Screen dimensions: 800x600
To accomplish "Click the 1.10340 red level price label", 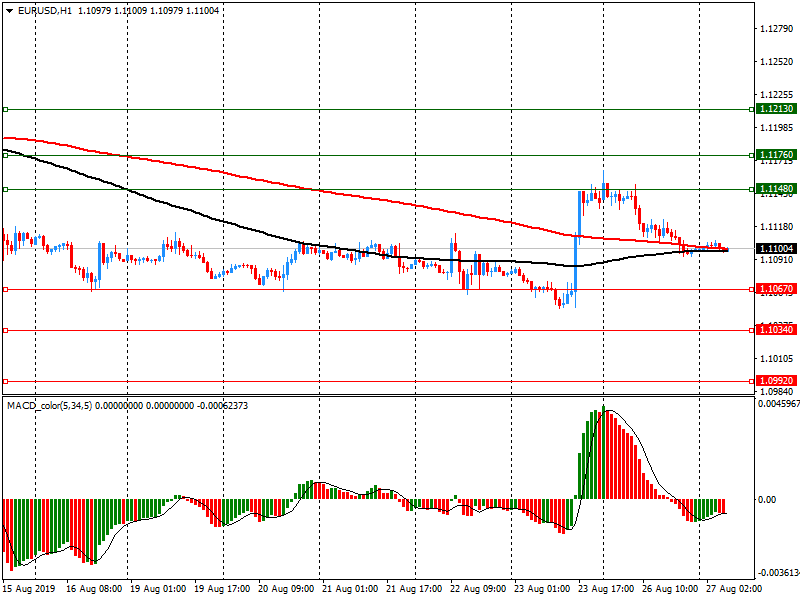I will [776, 330].
